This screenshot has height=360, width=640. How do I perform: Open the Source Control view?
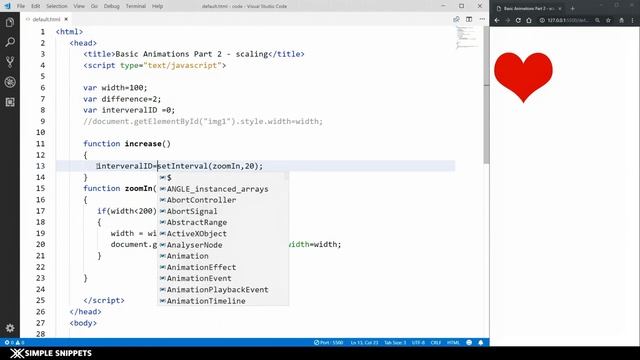[x=10, y=62]
